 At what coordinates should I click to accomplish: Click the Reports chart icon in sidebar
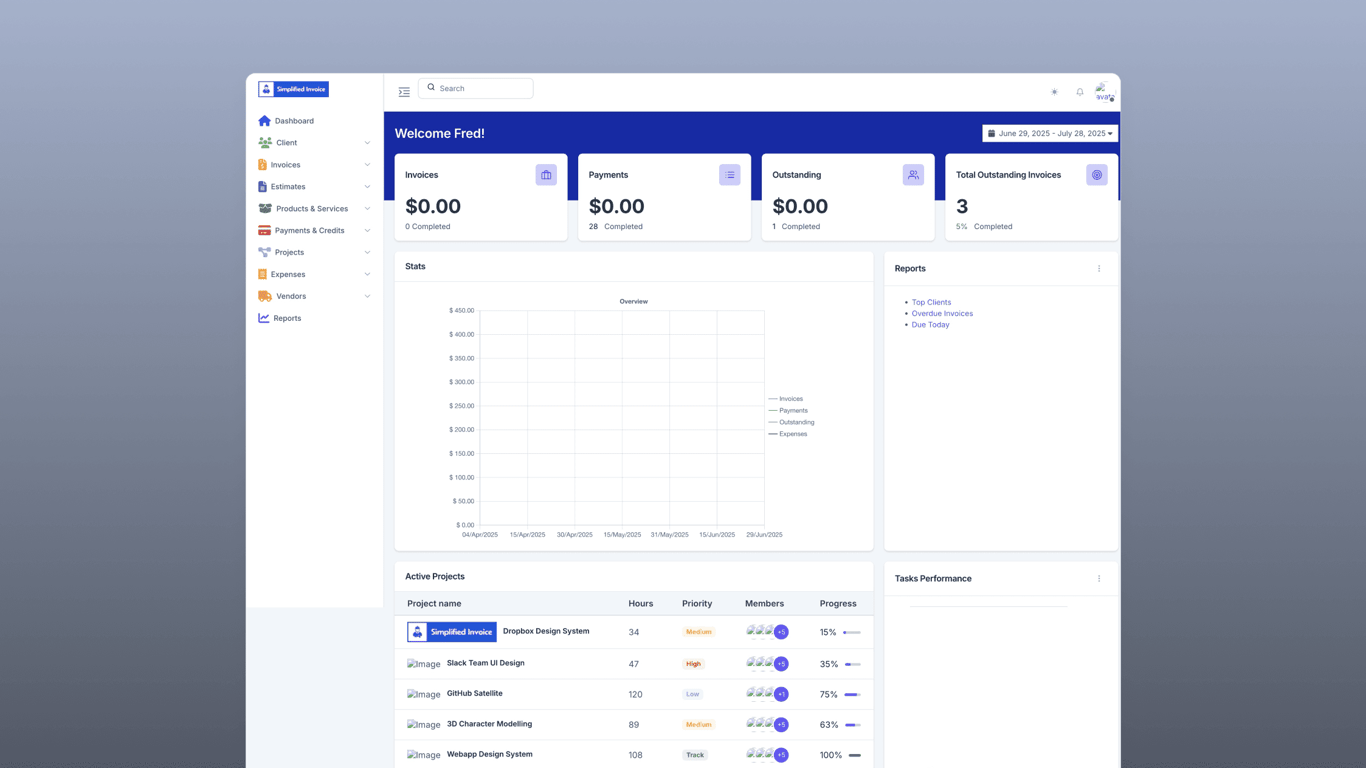pyautogui.click(x=264, y=318)
